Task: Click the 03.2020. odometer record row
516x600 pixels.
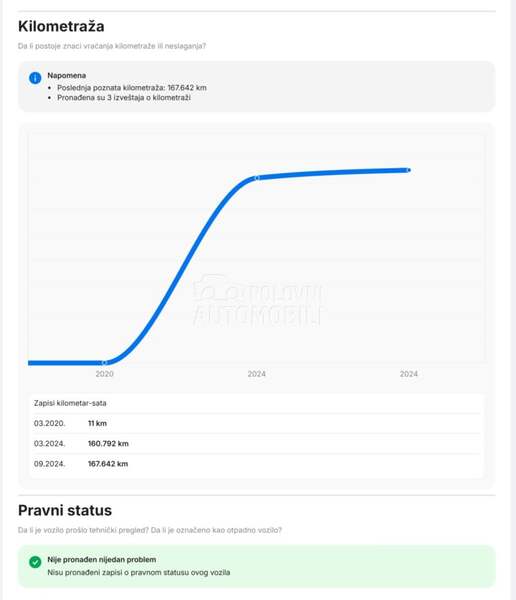Action: [x=256, y=423]
